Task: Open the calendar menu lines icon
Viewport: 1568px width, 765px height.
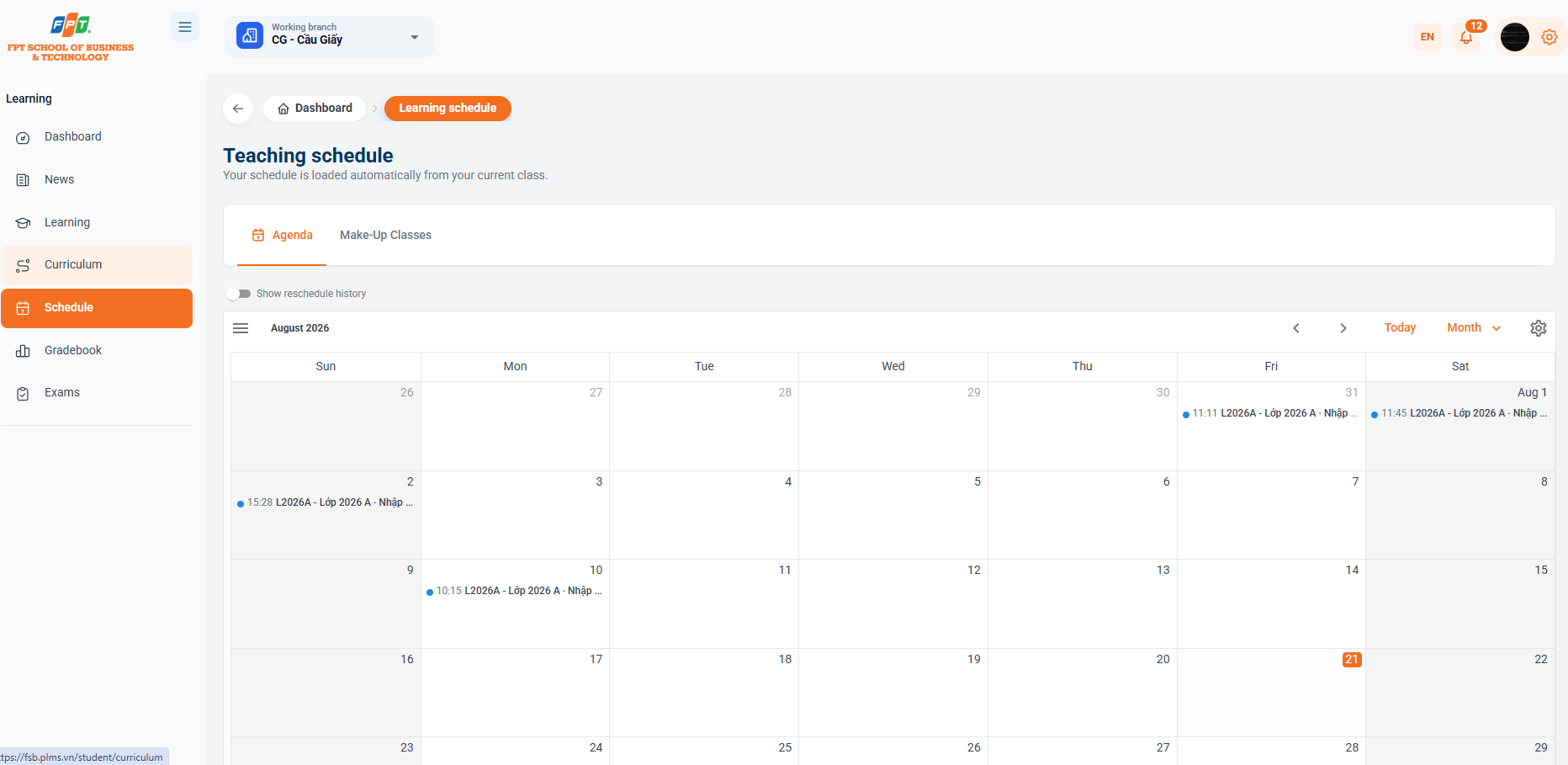Action: click(x=241, y=328)
